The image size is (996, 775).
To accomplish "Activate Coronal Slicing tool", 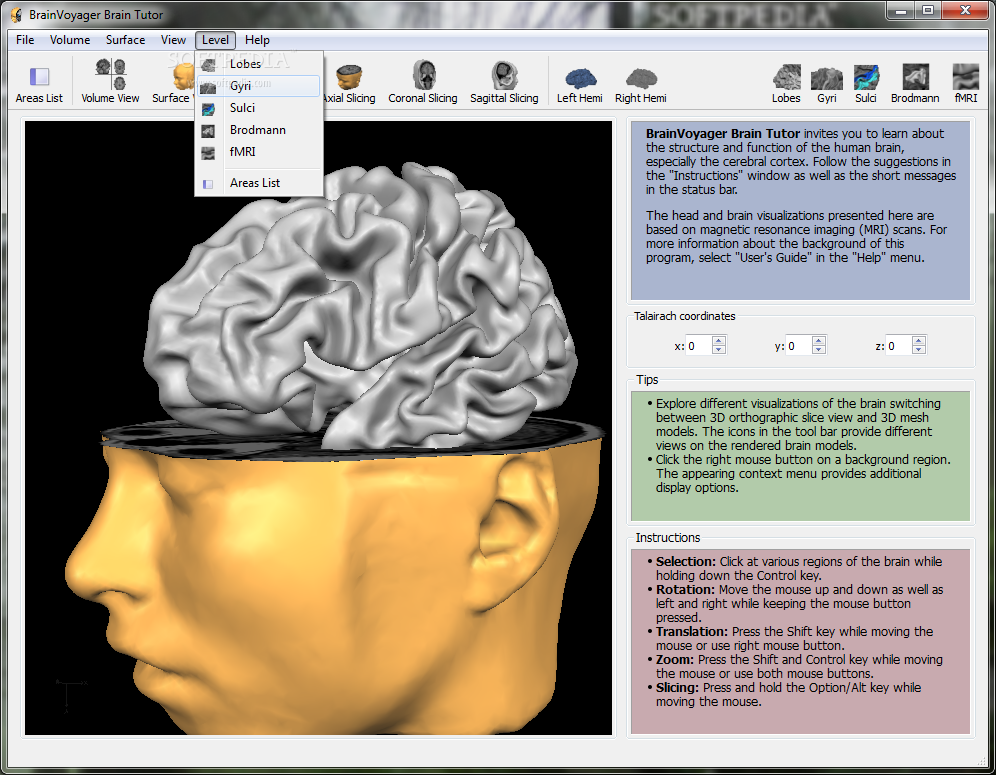I will click(x=422, y=83).
